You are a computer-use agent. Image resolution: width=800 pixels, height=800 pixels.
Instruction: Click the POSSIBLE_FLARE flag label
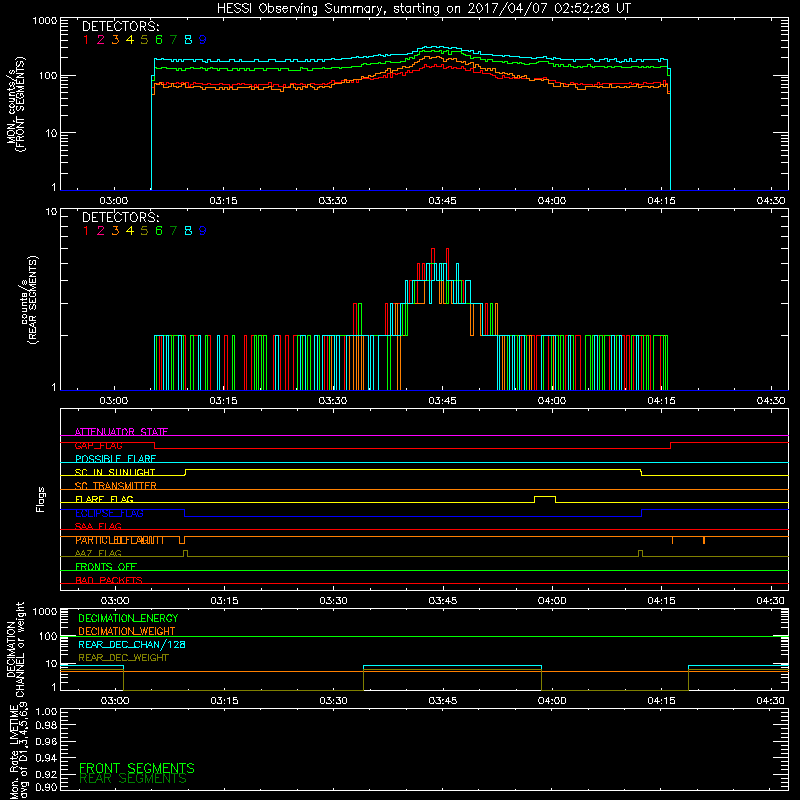[x=115, y=459]
